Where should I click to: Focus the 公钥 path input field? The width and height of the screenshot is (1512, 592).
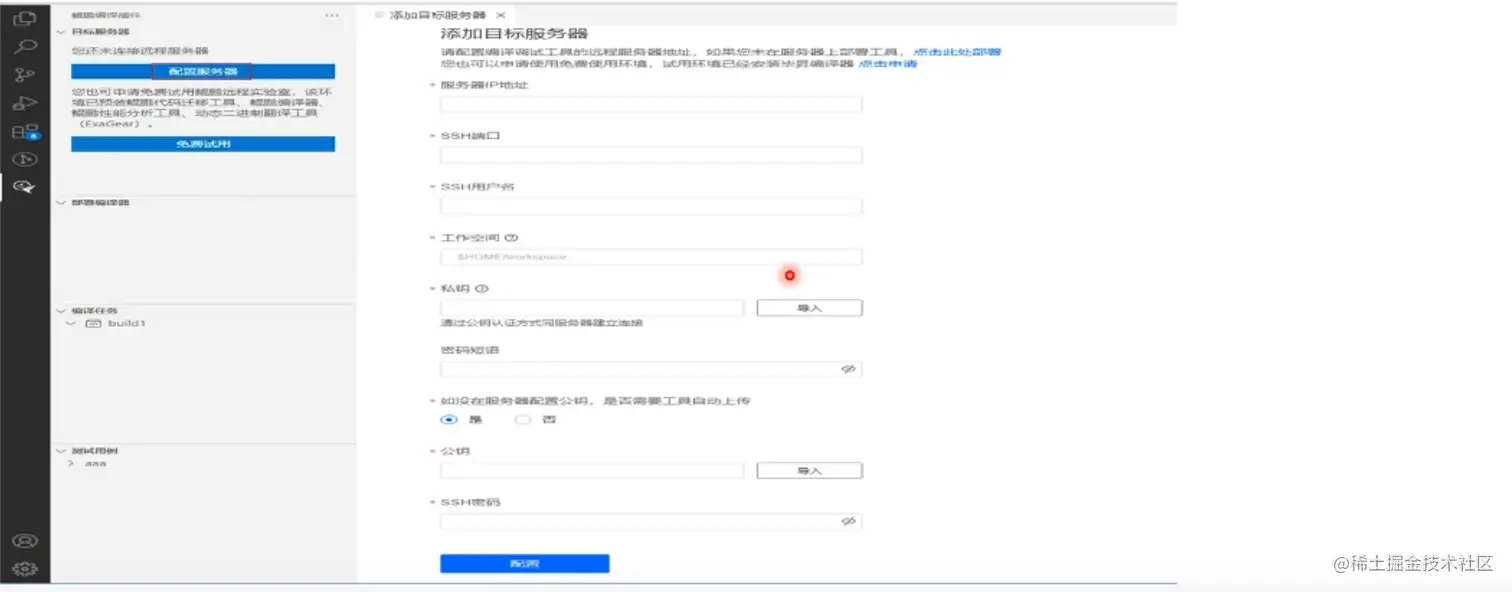(x=592, y=470)
